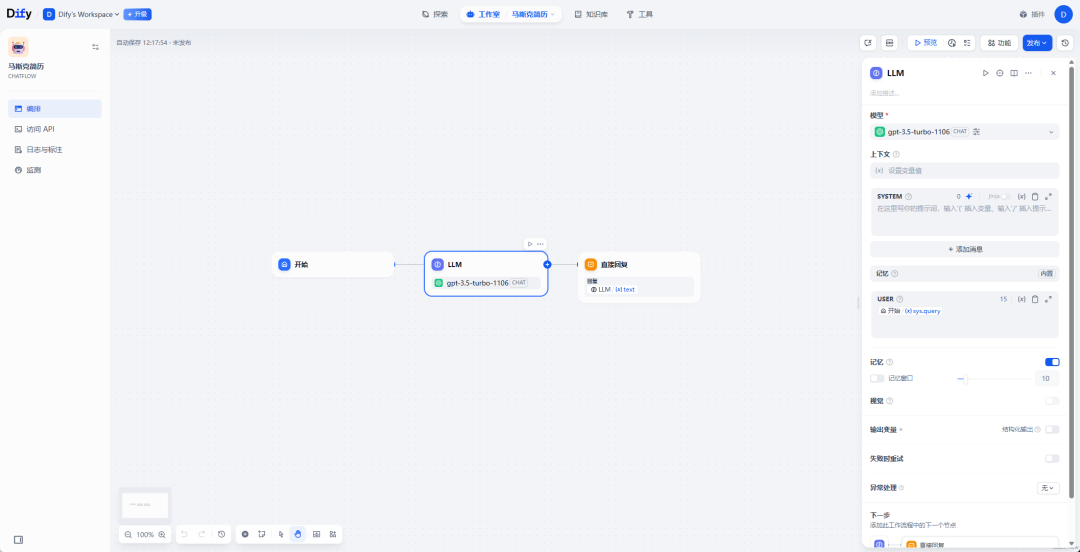Screen dimensions: 1080x552
Task: Open the change history clock icon
Action: [221, 534]
